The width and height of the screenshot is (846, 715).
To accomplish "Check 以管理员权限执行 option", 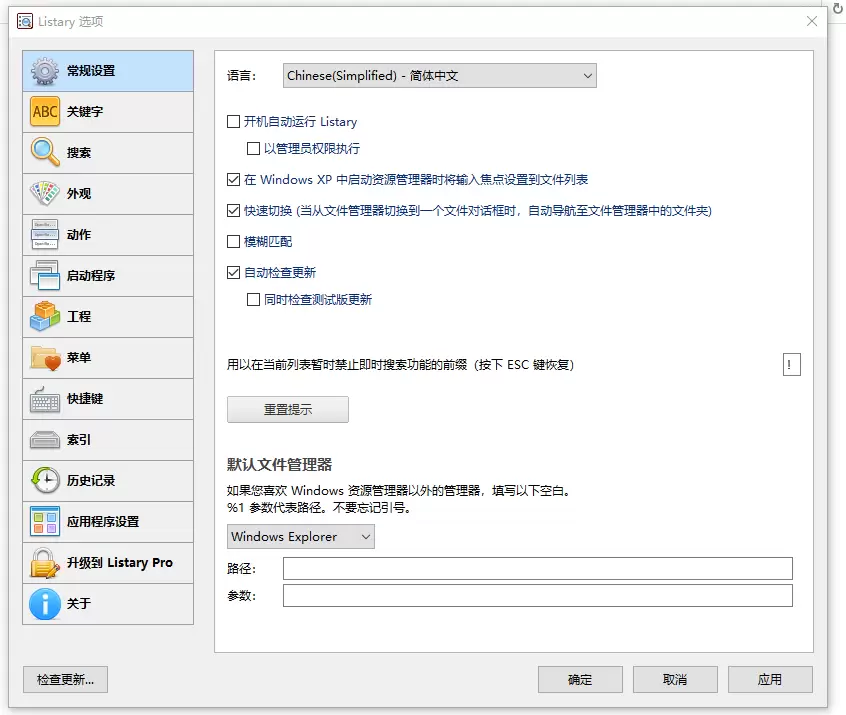I will (x=253, y=148).
